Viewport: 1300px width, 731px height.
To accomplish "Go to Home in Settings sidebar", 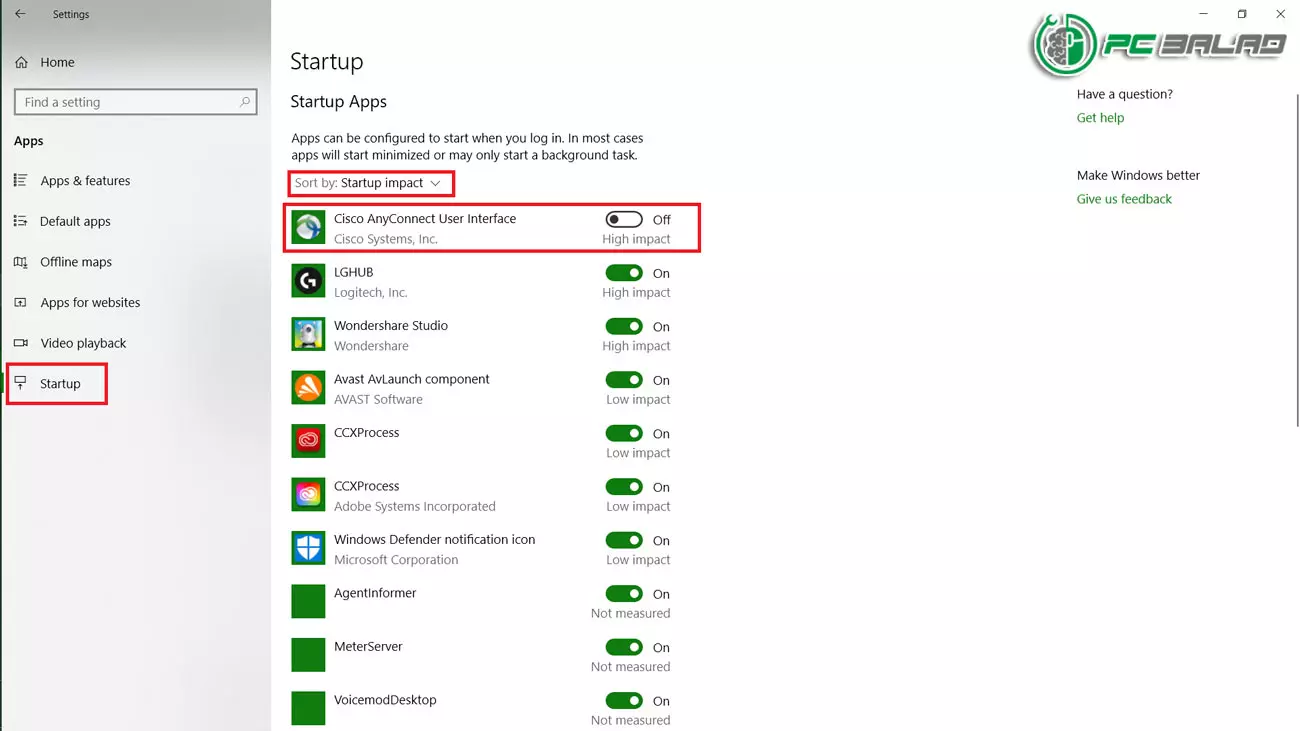I will coord(57,62).
